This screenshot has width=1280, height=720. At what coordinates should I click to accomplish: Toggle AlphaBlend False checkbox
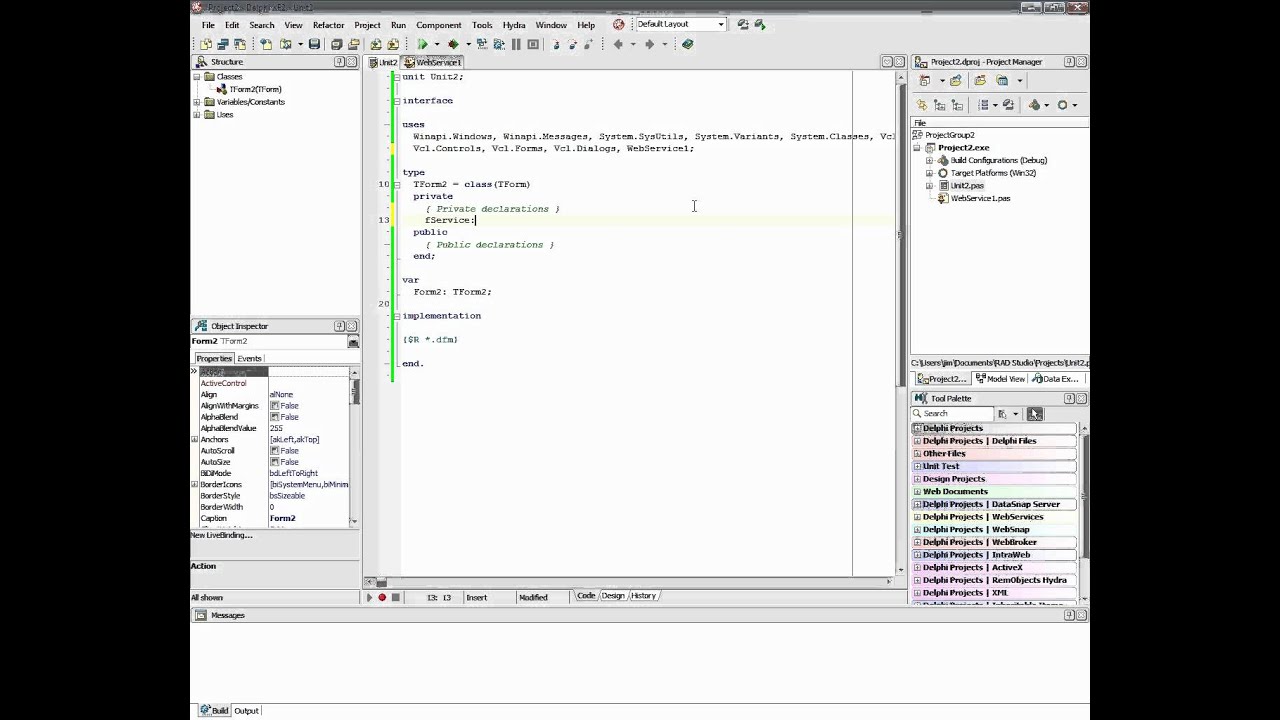point(274,417)
